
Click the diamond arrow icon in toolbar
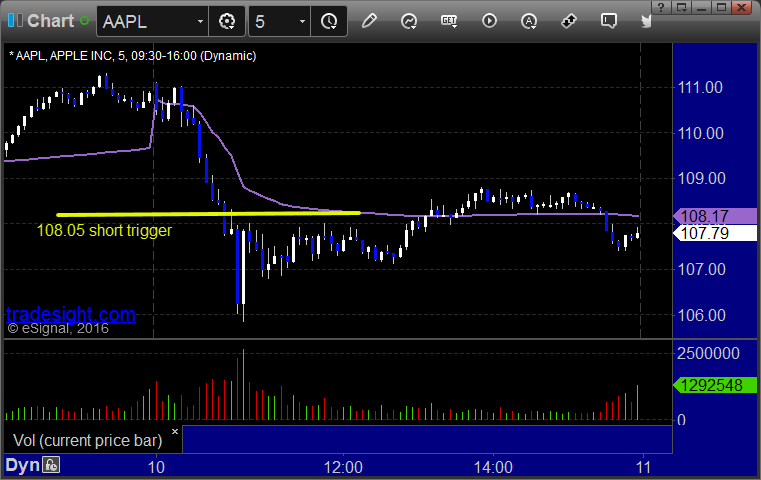click(569, 21)
